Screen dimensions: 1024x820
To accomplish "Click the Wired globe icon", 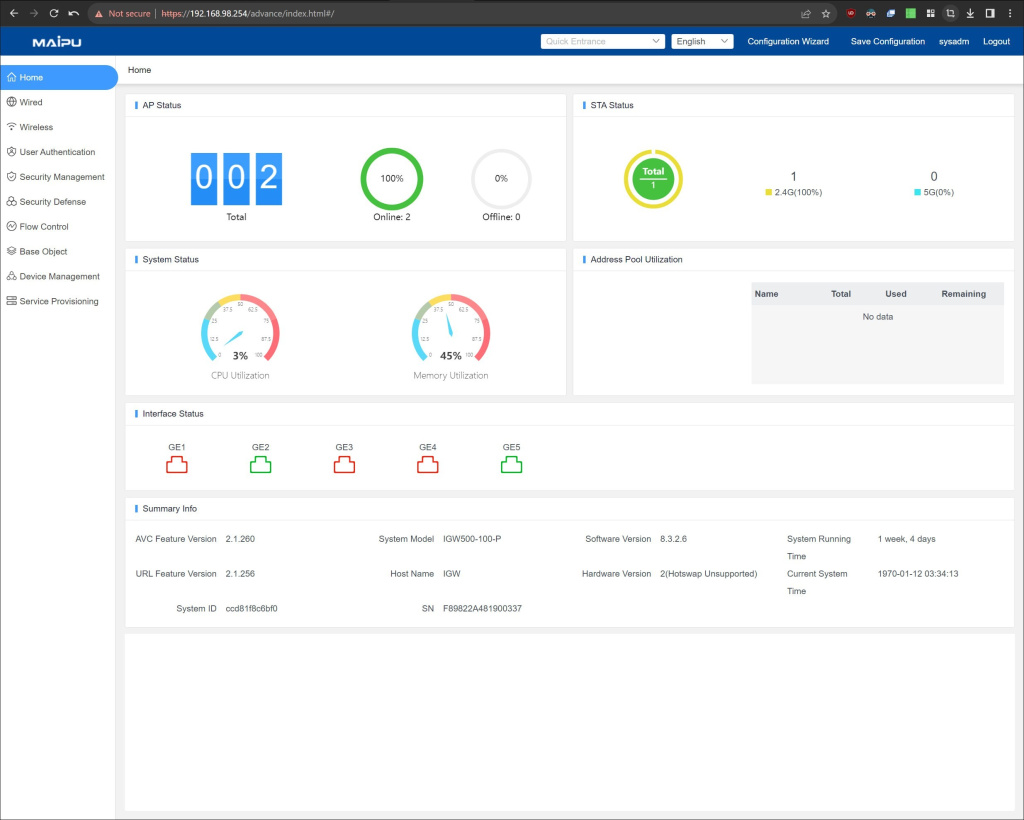I will [11, 102].
